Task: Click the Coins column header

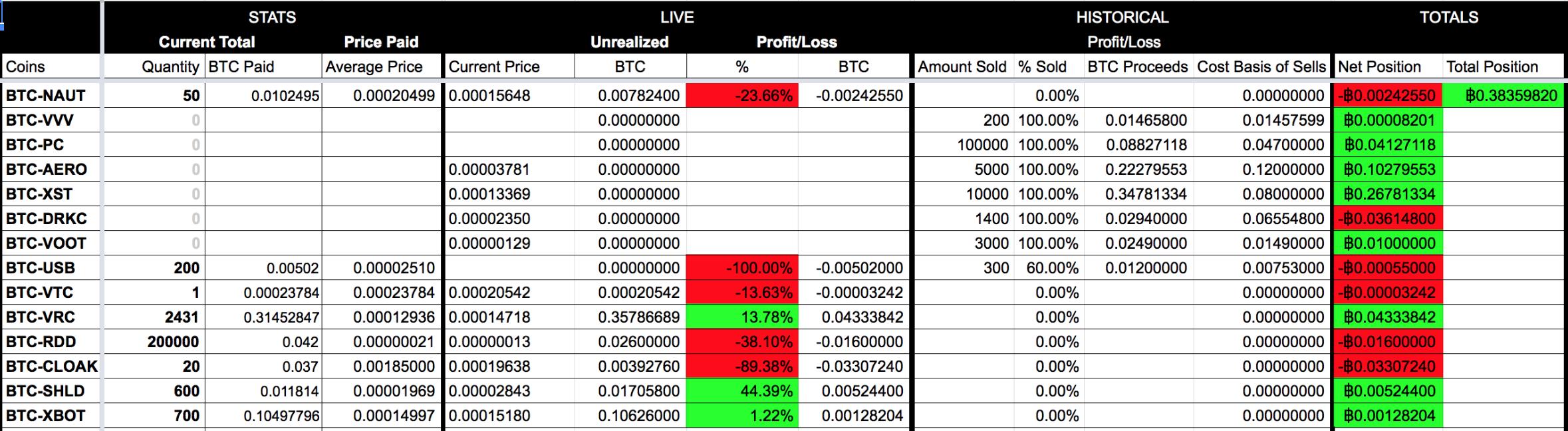Action: click(x=25, y=67)
